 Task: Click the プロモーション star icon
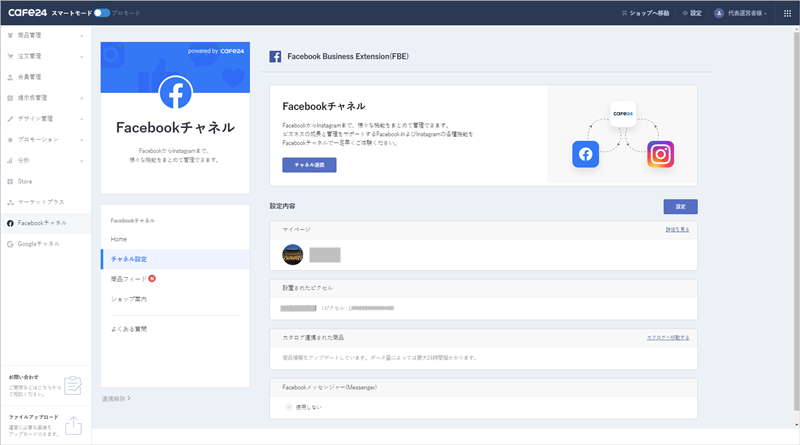10,140
